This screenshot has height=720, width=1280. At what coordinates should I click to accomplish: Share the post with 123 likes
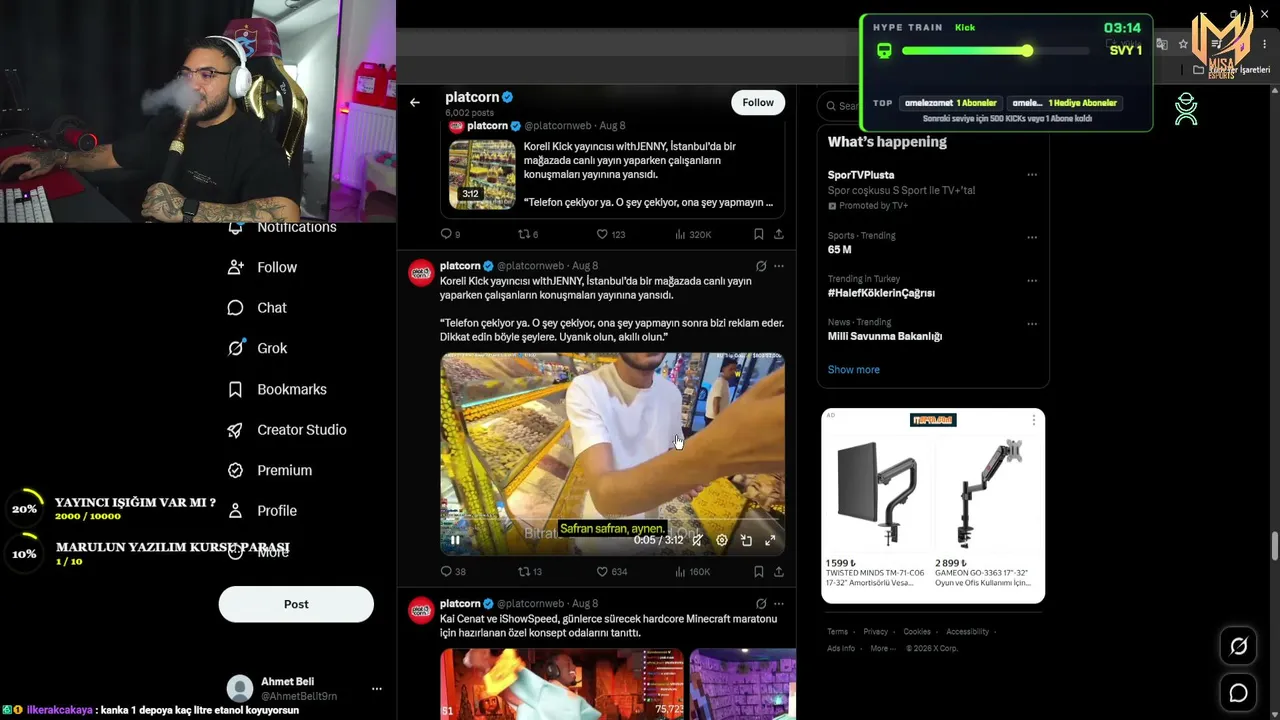(778, 234)
